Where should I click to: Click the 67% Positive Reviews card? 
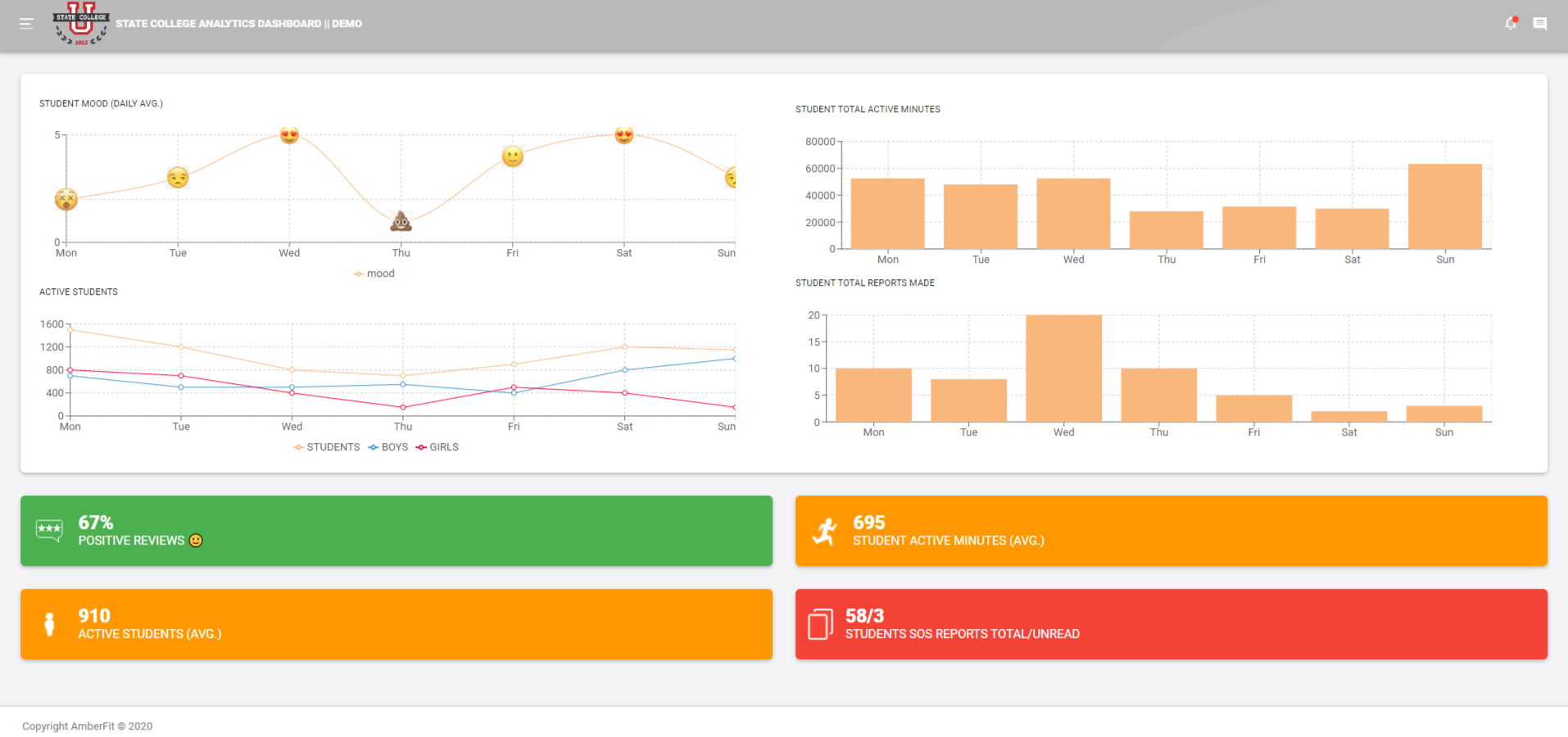point(397,531)
